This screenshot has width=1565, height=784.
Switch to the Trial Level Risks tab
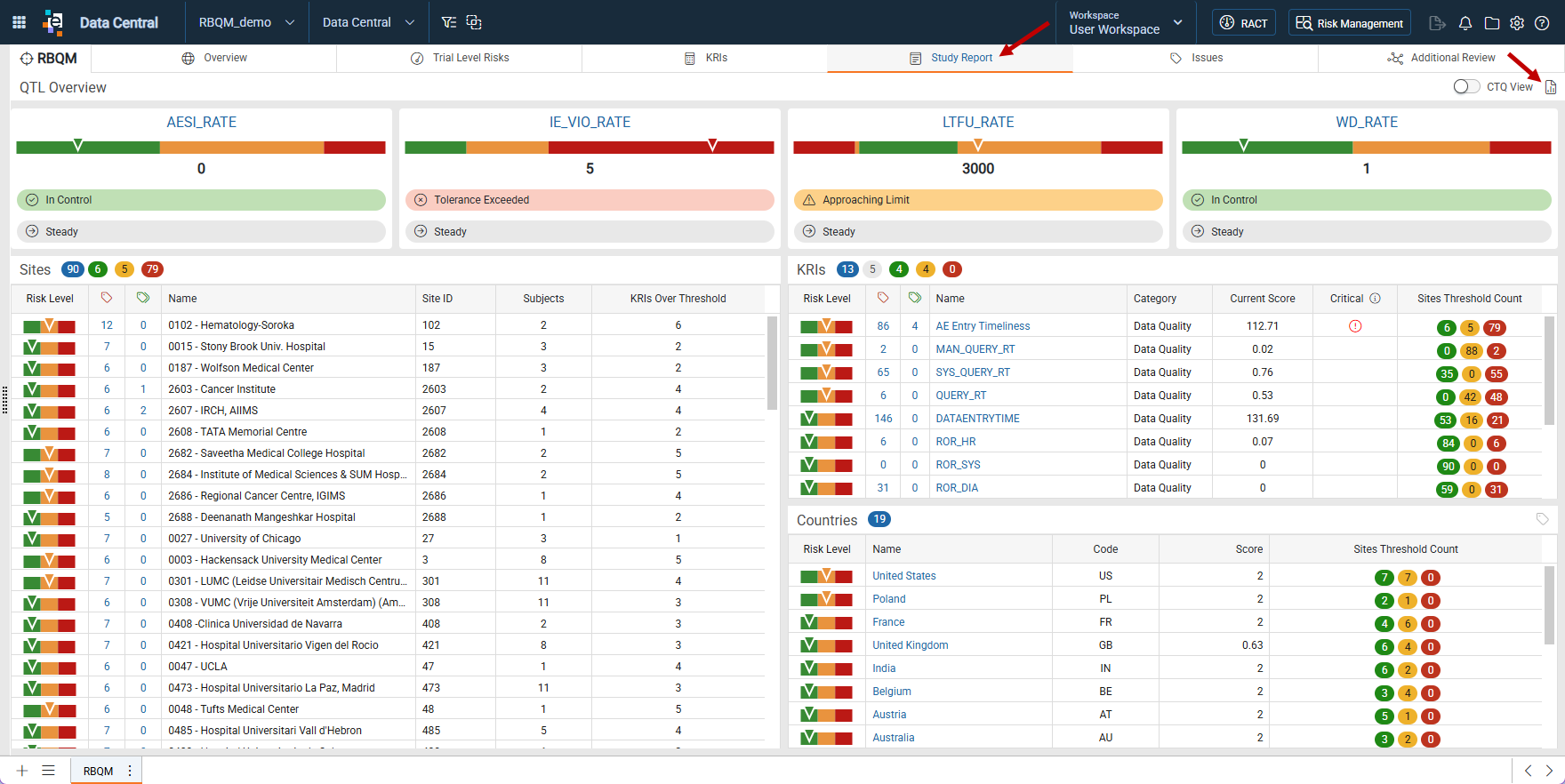(x=460, y=58)
